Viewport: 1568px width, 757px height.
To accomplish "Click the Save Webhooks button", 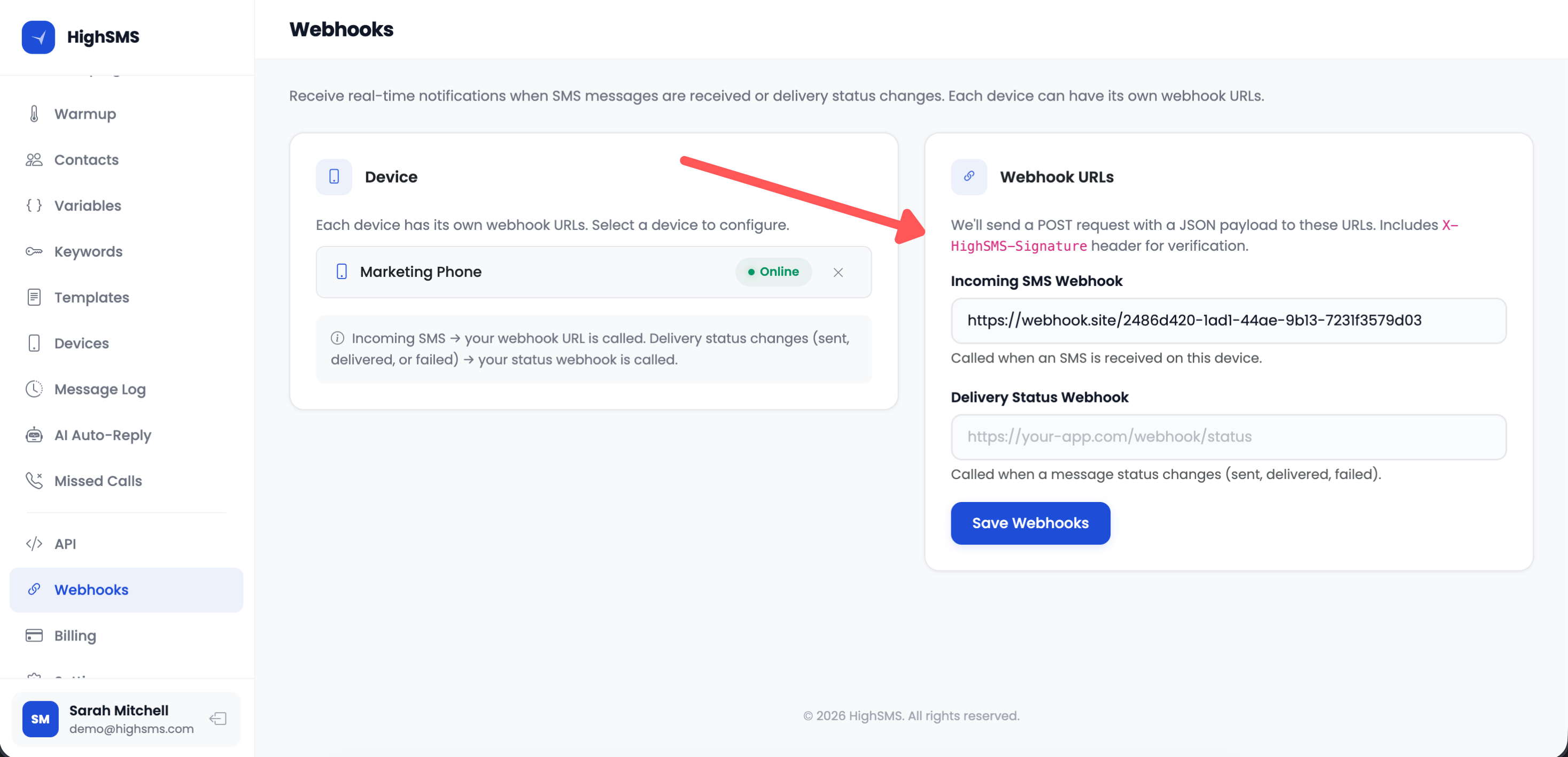I will [x=1030, y=522].
